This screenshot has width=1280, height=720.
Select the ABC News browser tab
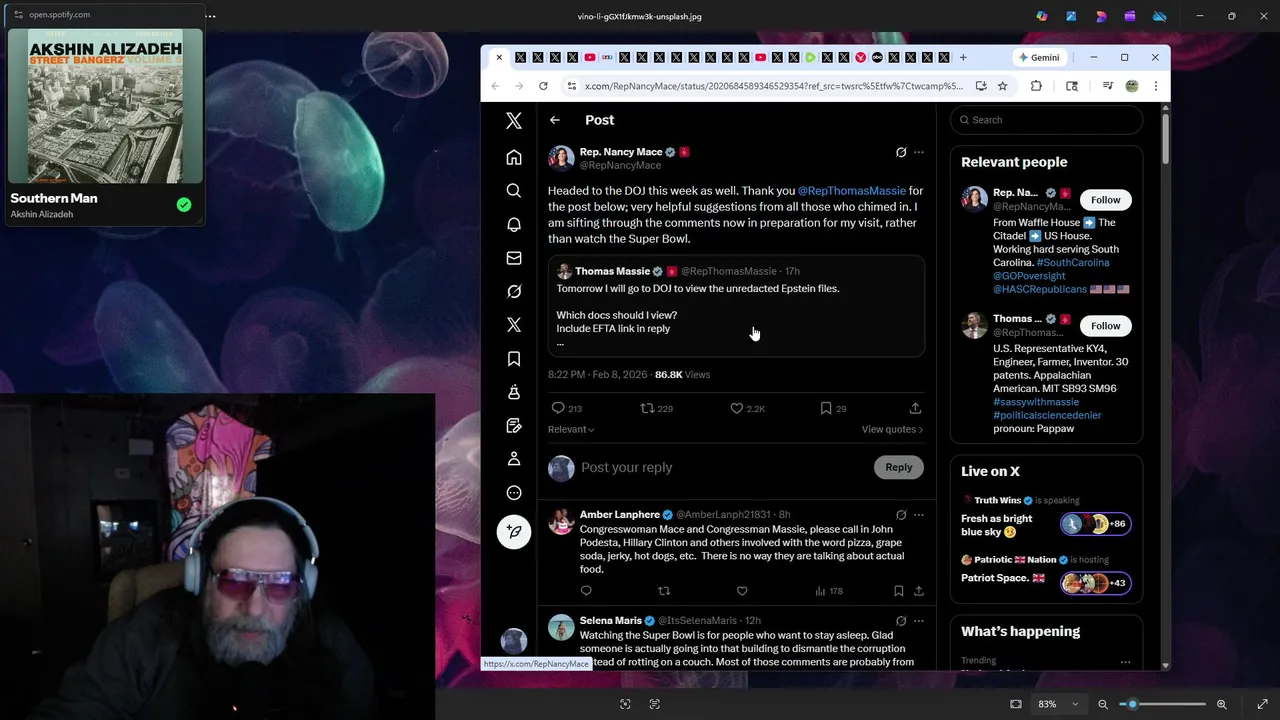click(x=877, y=57)
